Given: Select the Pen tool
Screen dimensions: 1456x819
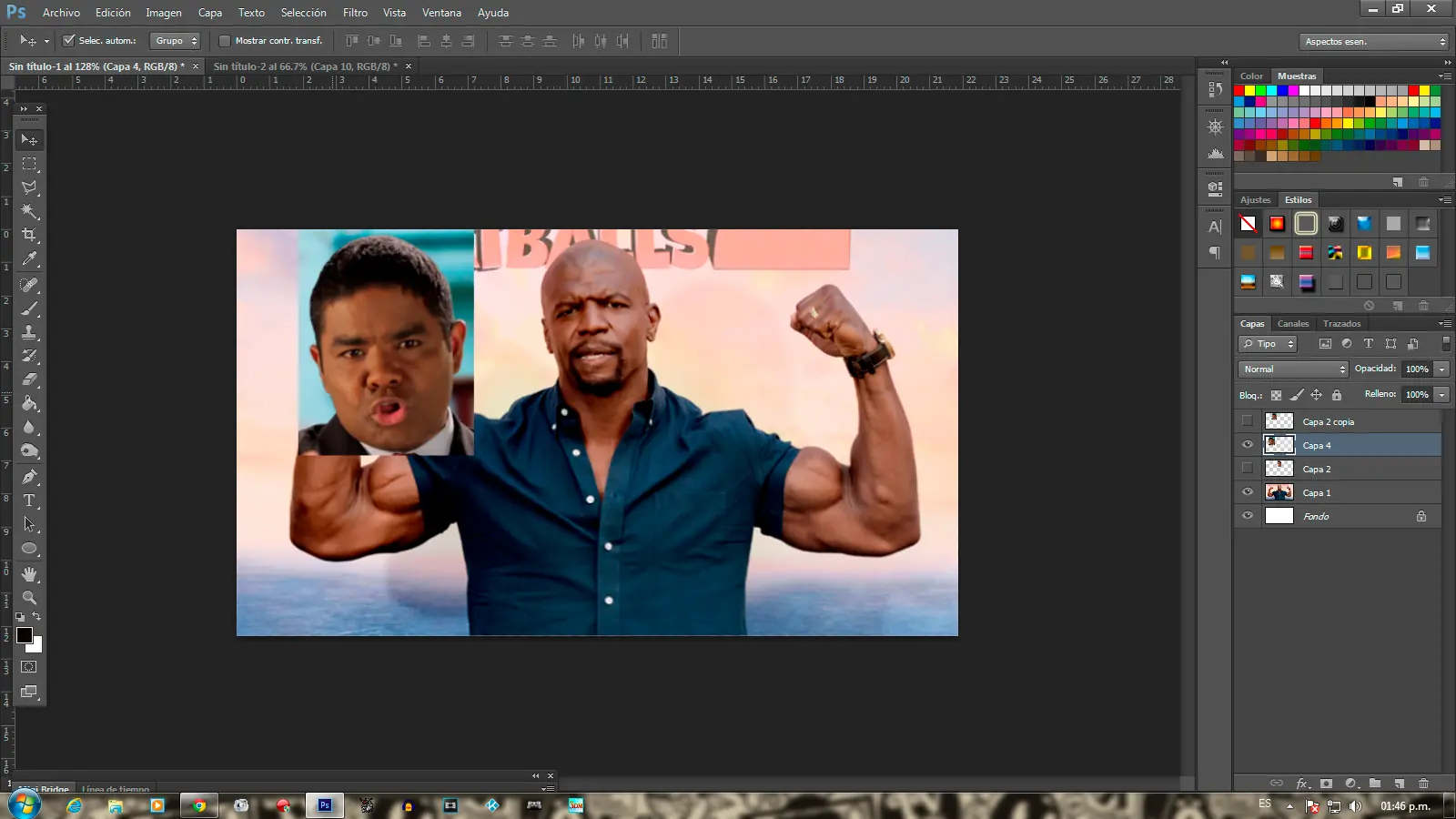Looking at the screenshot, I should tap(29, 477).
